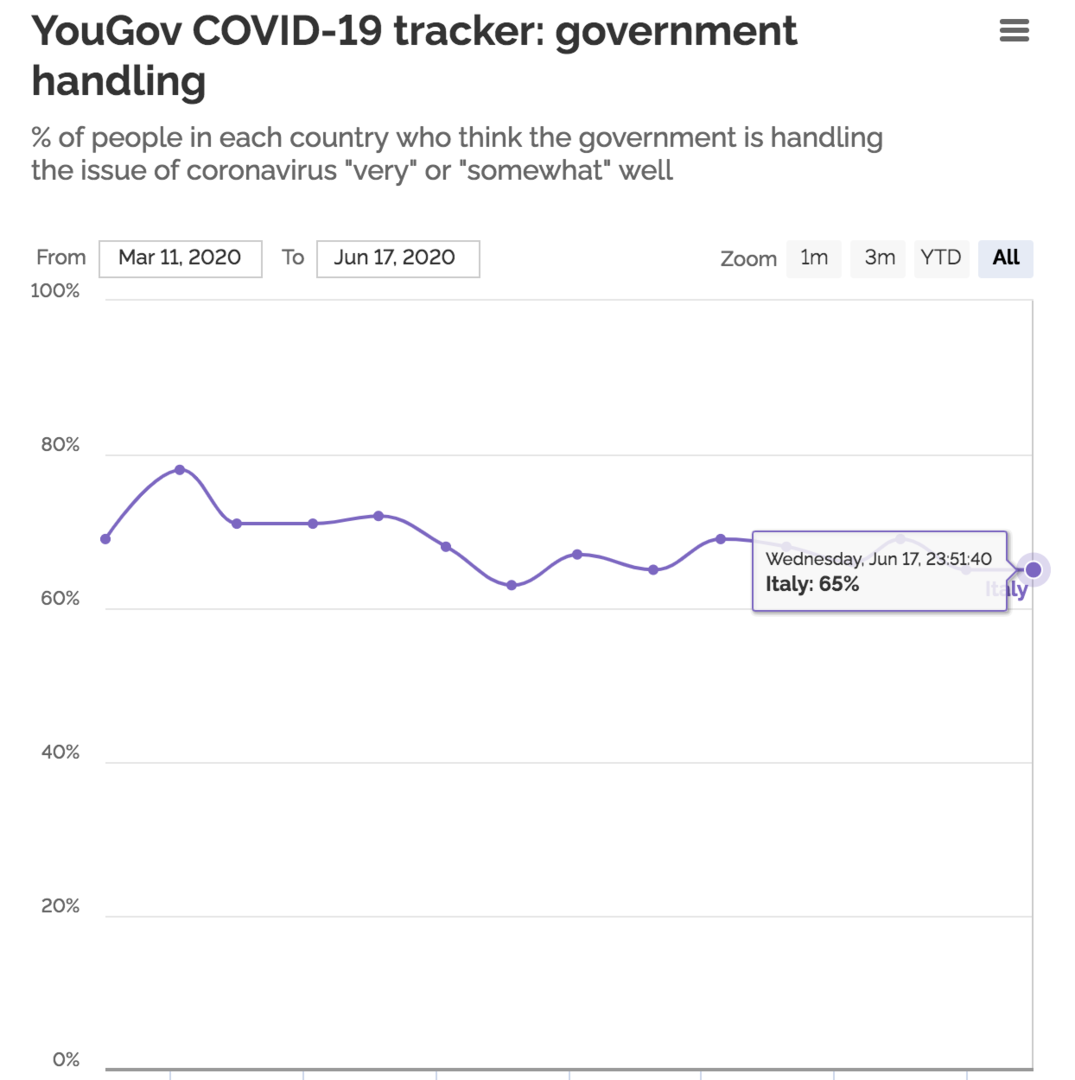This screenshot has height=1080, width=1075.
Task: Click the data point near 72%
Action: pos(379,516)
